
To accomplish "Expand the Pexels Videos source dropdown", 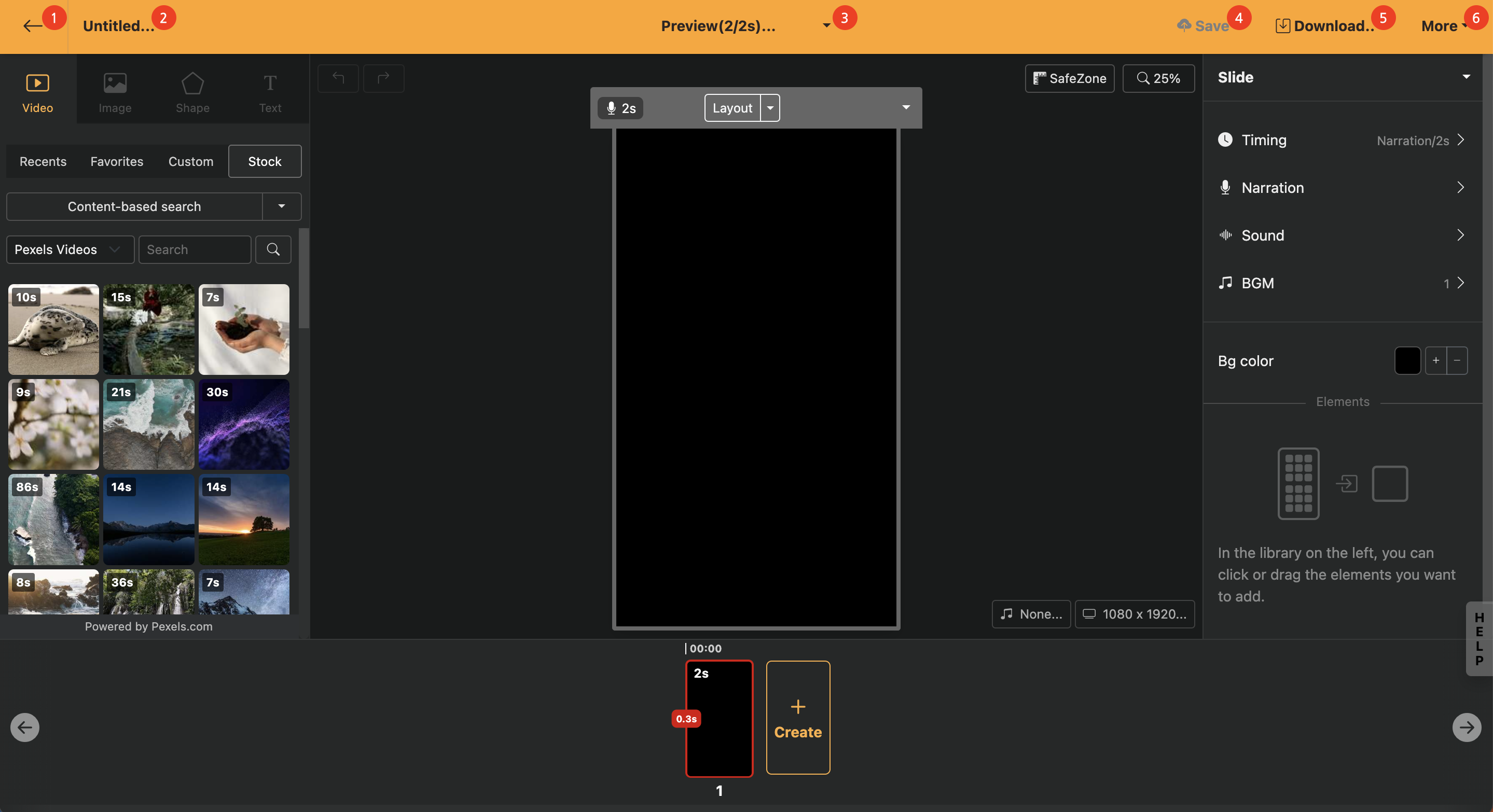I will pyautogui.click(x=70, y=249).
